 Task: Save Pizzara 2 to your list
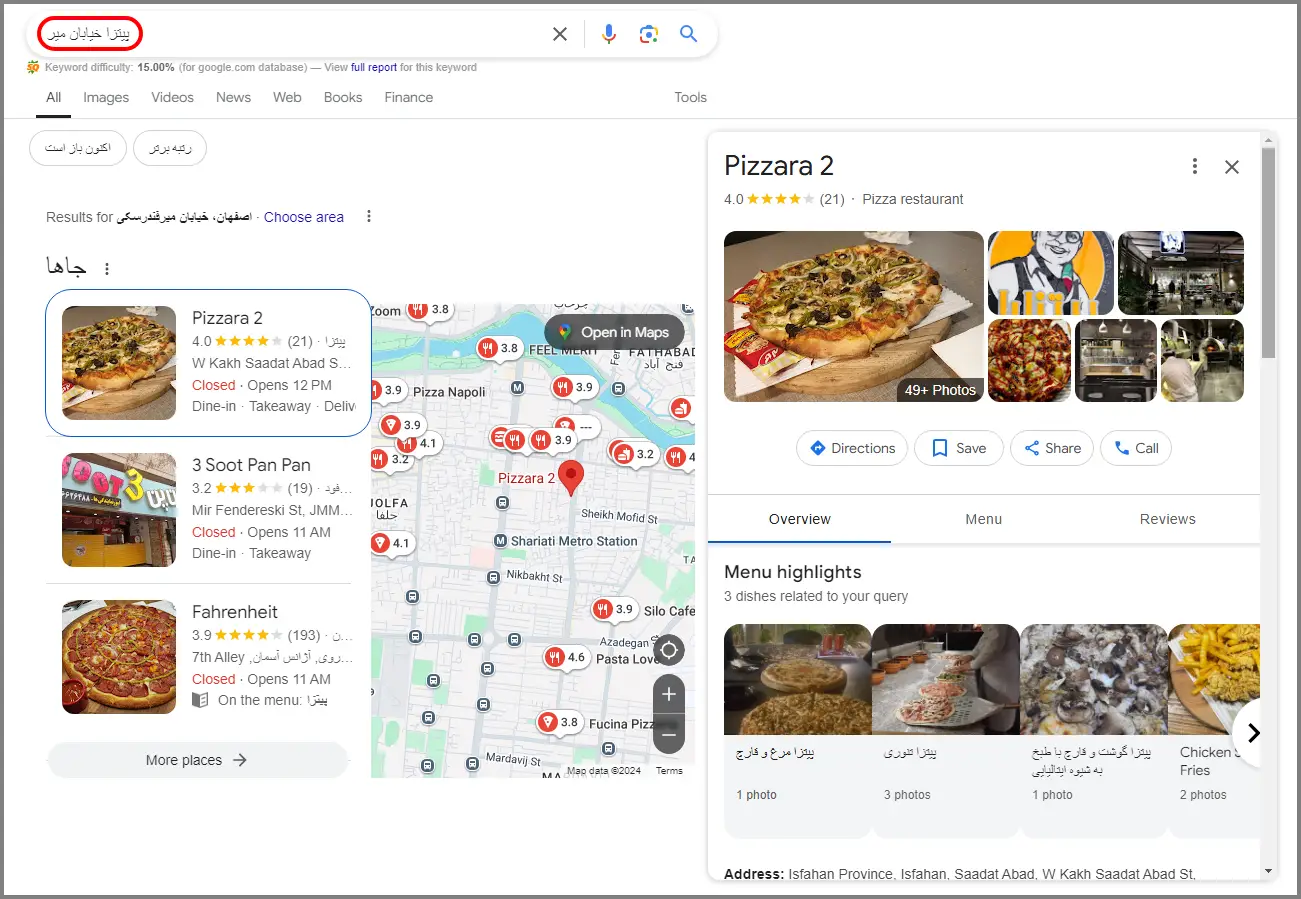tap(958, 448)
